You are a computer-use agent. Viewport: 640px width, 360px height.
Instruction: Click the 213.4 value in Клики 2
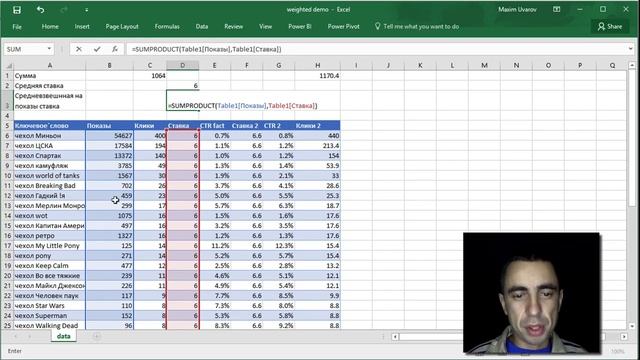tap(318, 146)
